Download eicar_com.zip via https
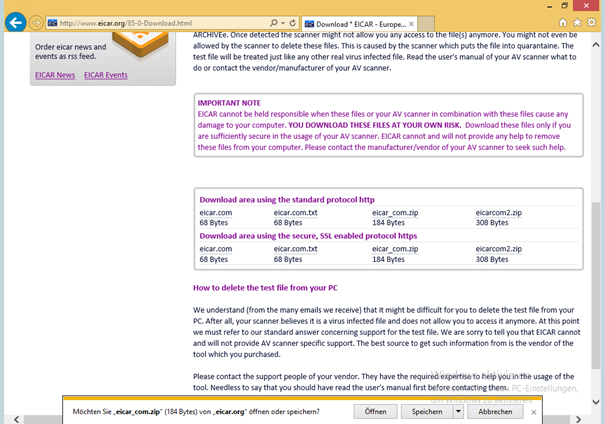Screen dimensions: 605x424 [x=395, y=249]
